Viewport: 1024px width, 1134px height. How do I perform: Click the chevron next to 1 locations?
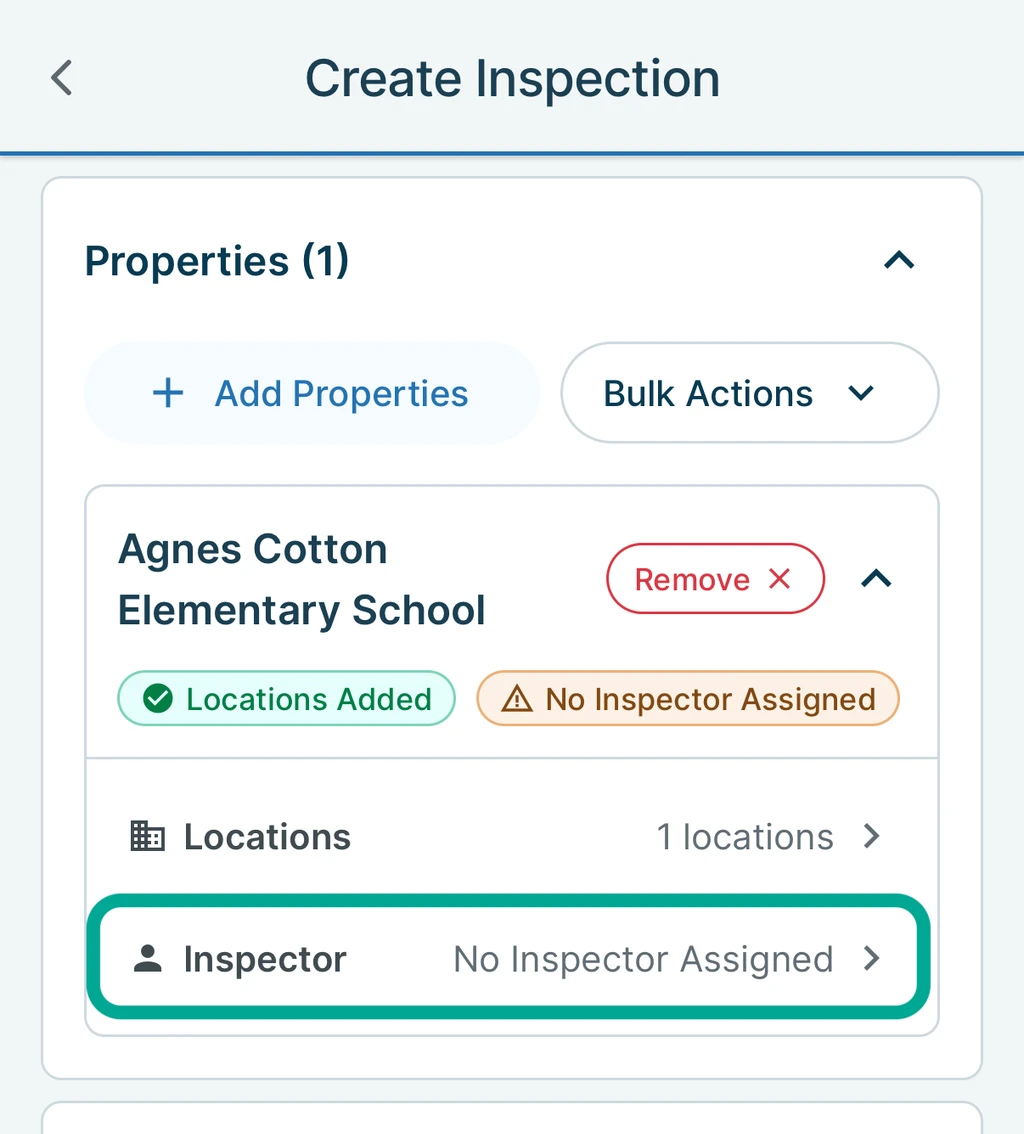click(872, 837)
